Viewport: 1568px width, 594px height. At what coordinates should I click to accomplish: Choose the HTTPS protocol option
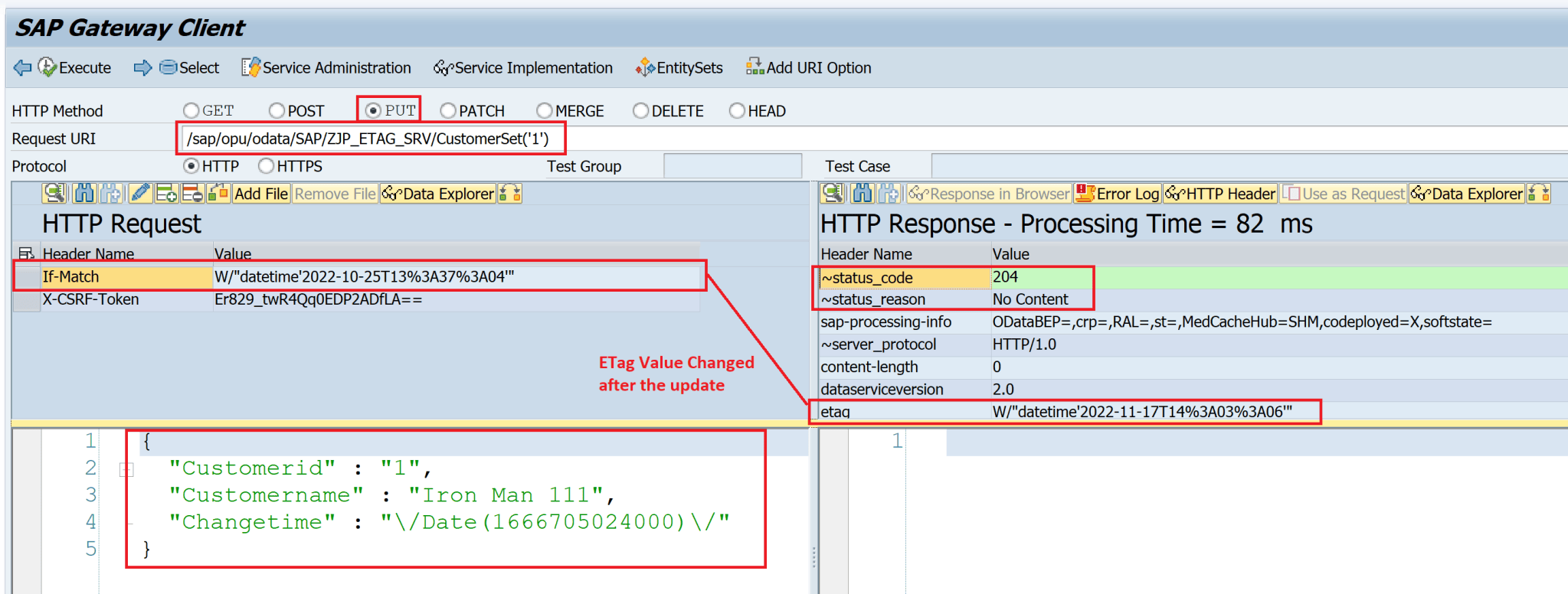267,166
